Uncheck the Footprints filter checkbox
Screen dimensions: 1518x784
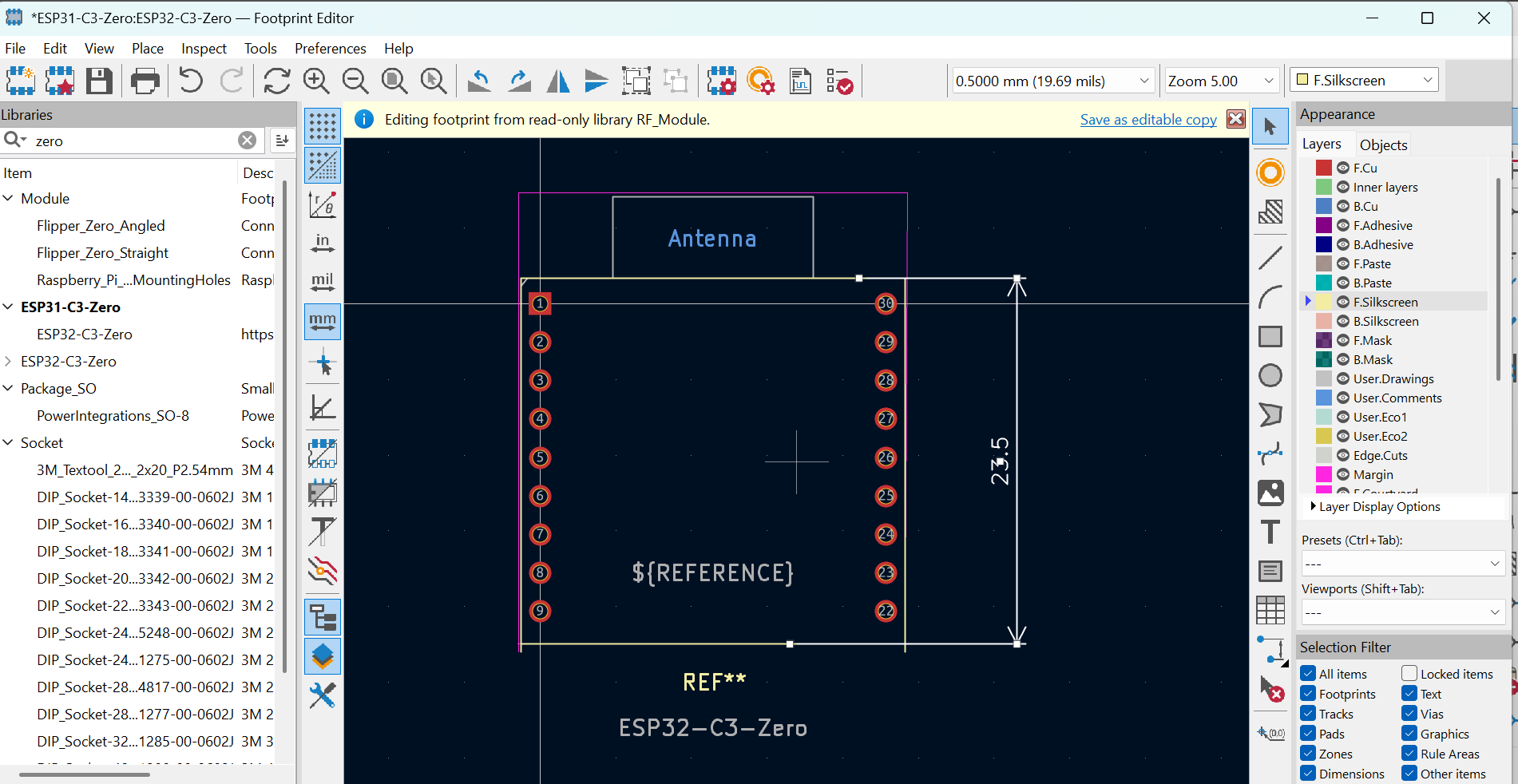tap(1308, 694)
